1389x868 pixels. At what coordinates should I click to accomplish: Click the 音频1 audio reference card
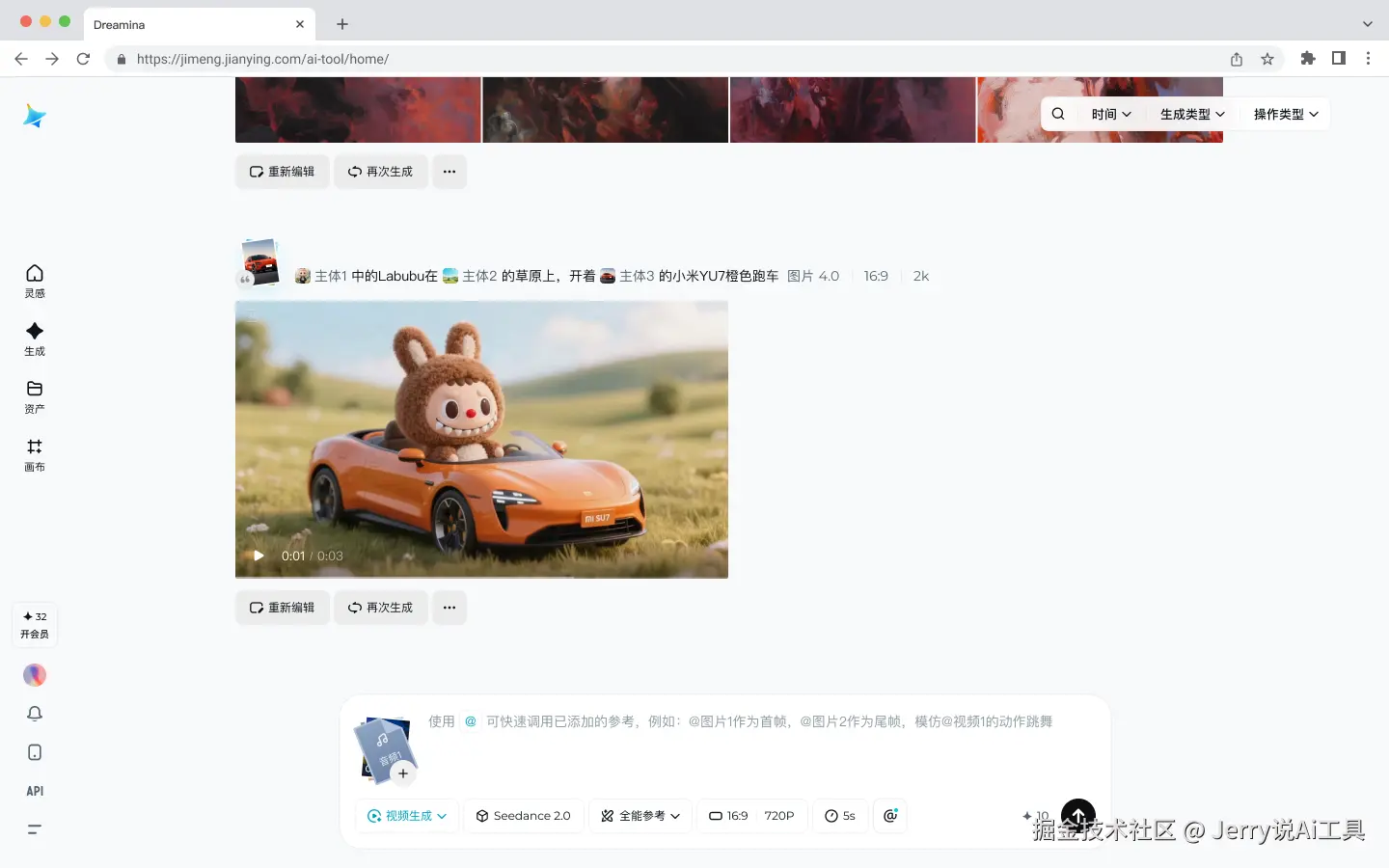(384, 748)
